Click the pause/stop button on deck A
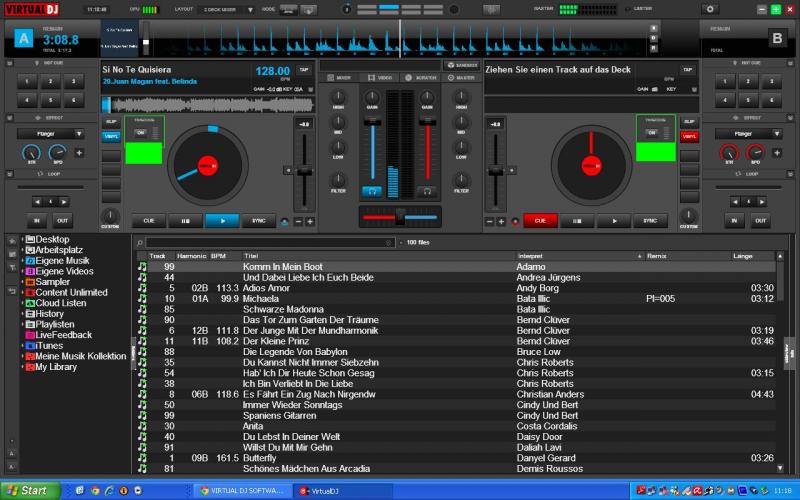Image resolution: width=800 pixels, height=500 pixels. tap(185, 221)
